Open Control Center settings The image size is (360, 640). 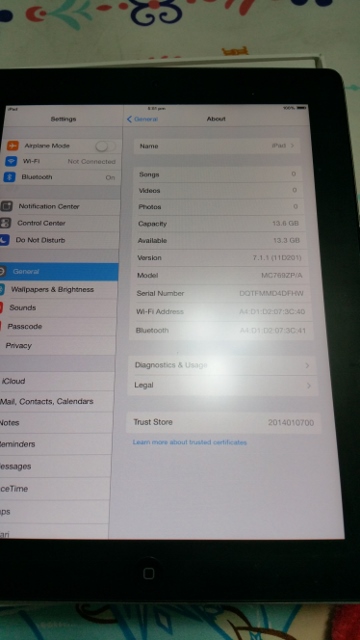pos(60,223)
